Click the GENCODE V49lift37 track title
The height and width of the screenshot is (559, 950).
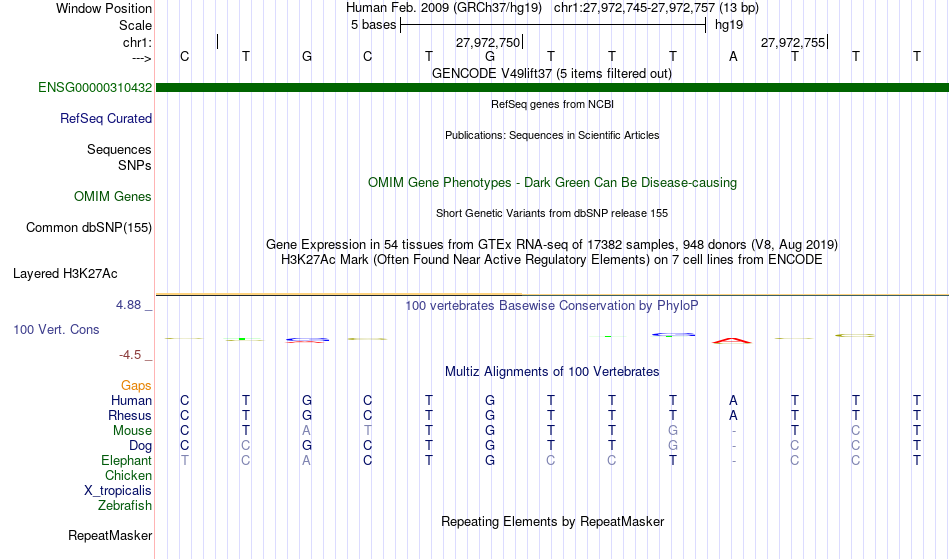click(552, 74)
